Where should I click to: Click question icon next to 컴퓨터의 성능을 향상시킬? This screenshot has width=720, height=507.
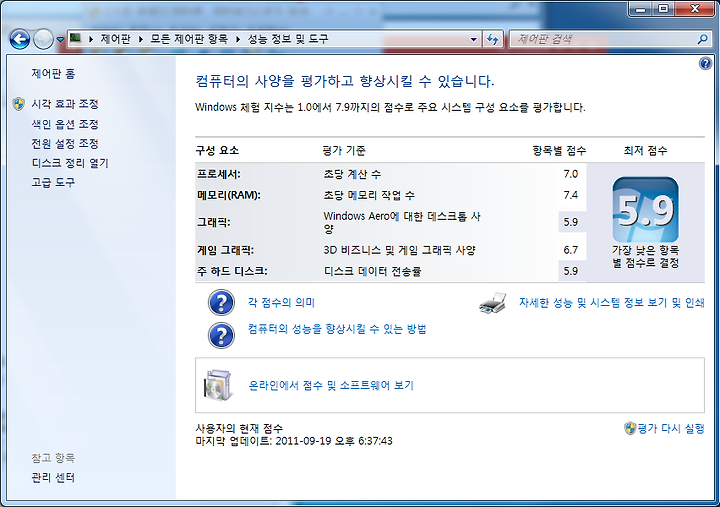(x=221, y=335)
